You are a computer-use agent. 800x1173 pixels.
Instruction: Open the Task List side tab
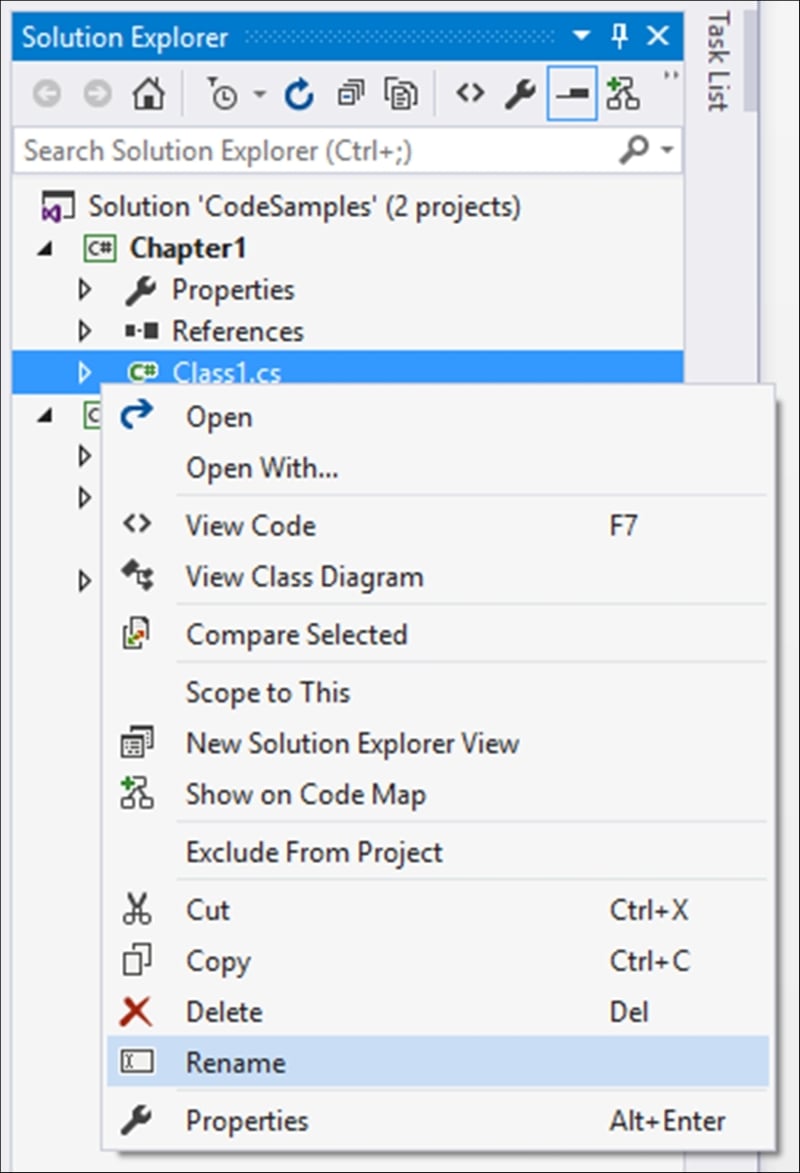click(717, 62)
